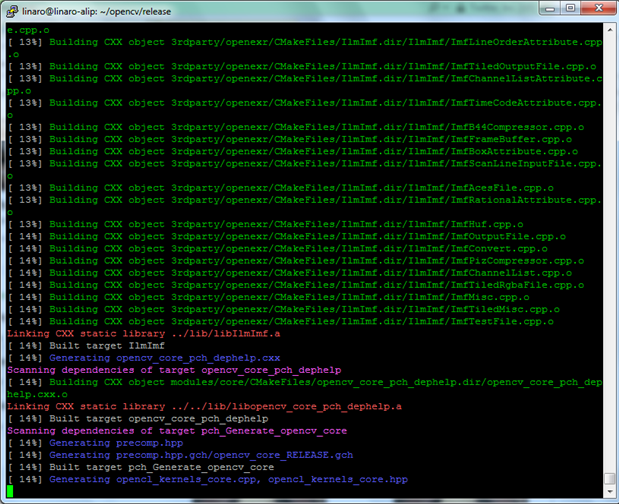Click the ImfTiledOutputFile.cpp.o build line
This screenshot has width=619, height=504.
[302, 67]
